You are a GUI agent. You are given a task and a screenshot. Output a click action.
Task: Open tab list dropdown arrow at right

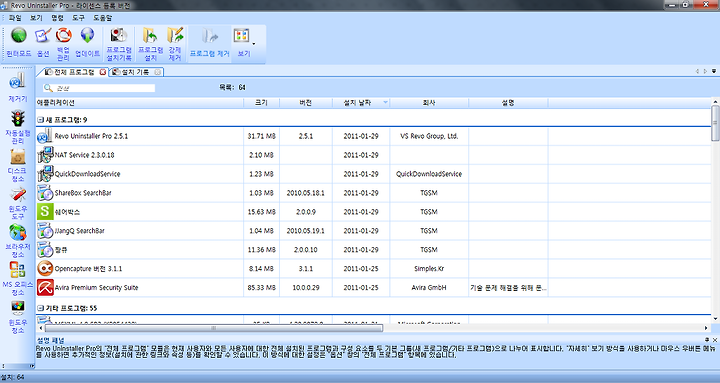click(714, 71)
